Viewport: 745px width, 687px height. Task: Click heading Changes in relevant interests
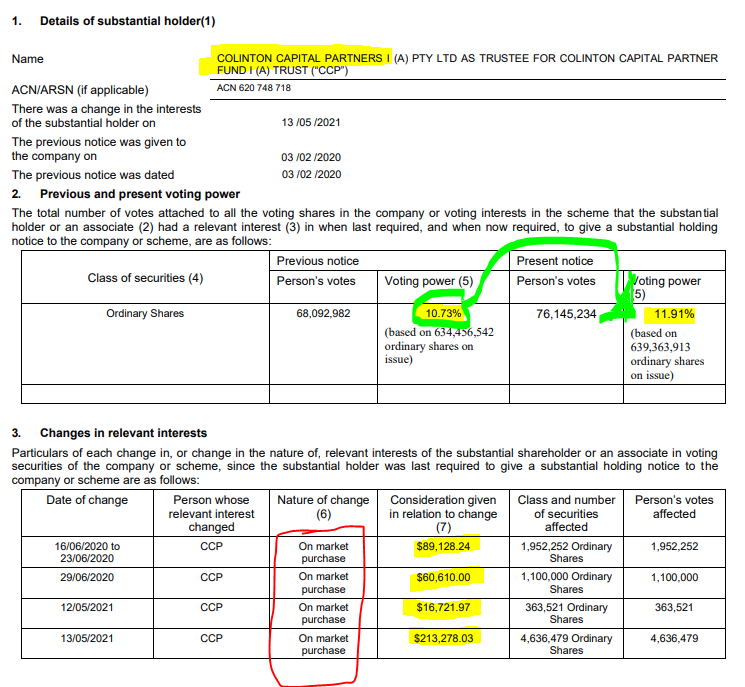124,433
